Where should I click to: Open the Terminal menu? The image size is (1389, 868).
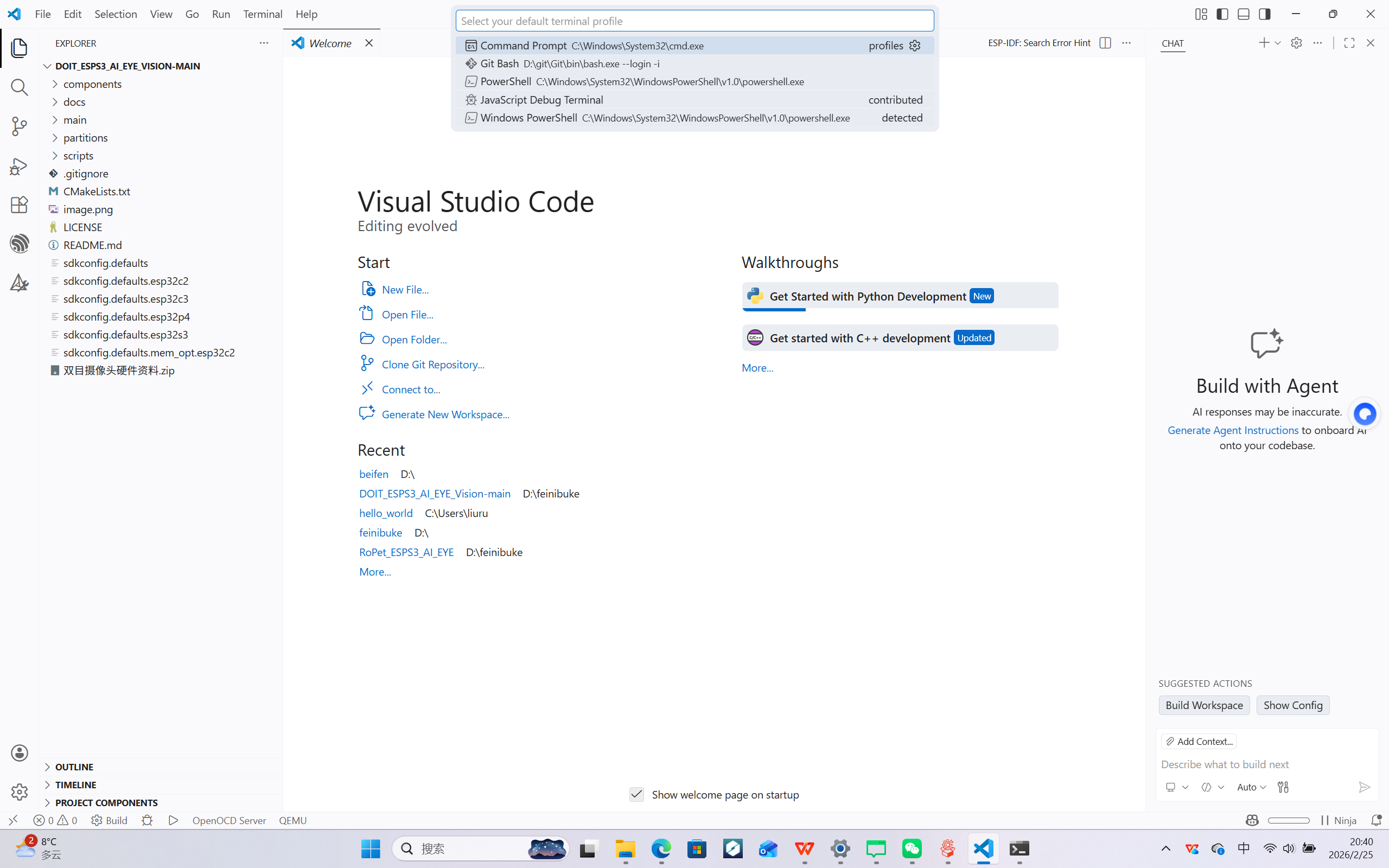(262, 14)
